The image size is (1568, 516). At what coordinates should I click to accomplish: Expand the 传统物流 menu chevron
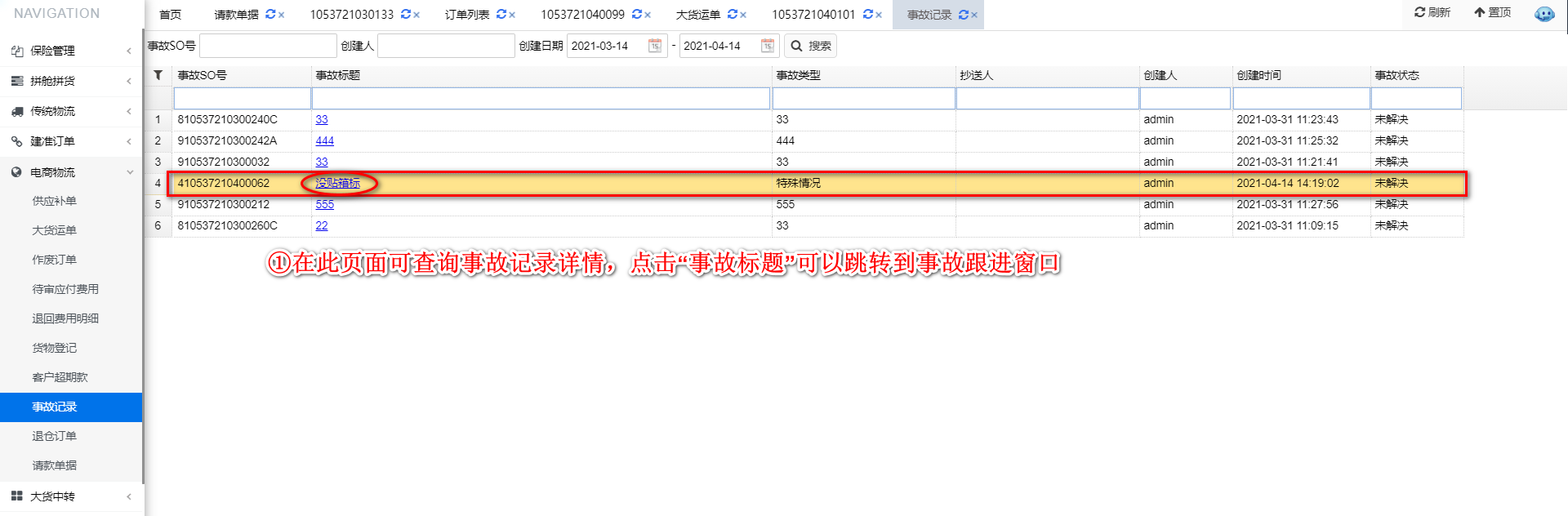(x=129, y=111)
